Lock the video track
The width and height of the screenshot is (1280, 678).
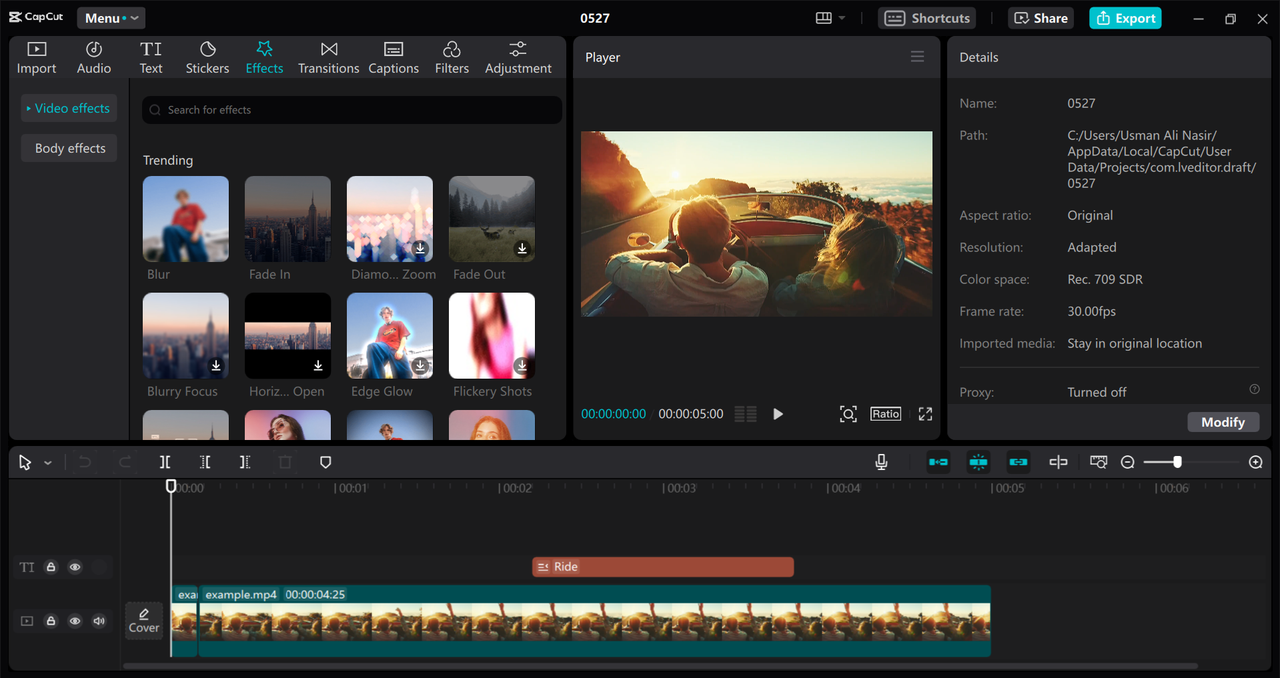(x=51, y=621)
